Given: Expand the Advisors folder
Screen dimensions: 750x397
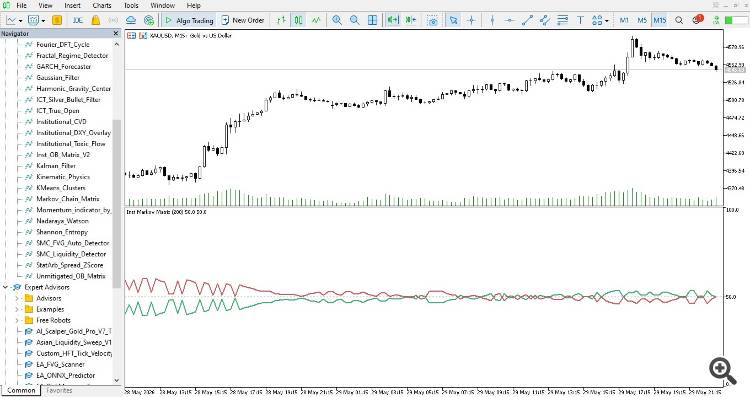Looking at the screenshot, I should [x=17, y=298].
